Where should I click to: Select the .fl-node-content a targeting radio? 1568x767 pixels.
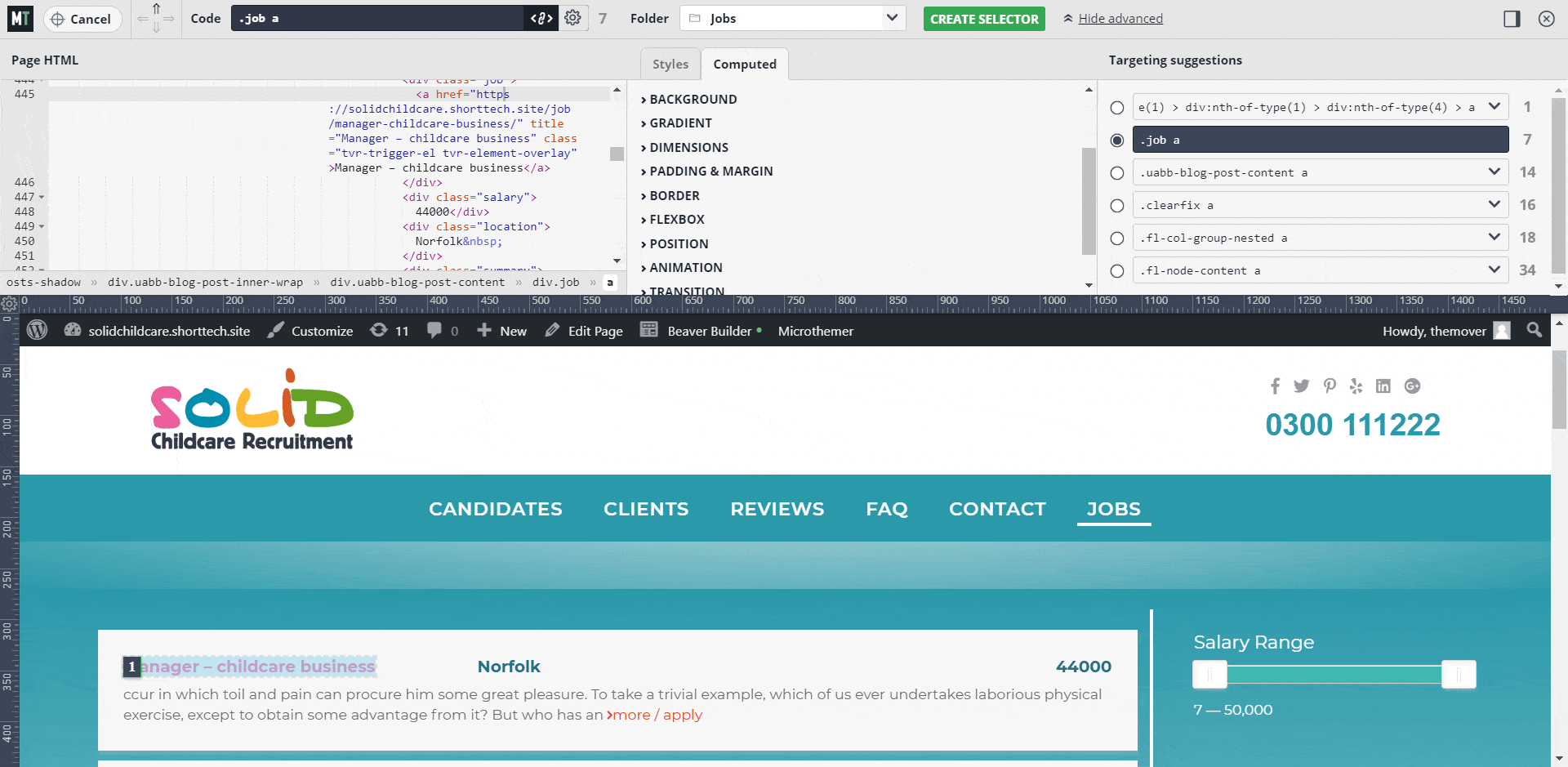click(x=1116, y=270)
